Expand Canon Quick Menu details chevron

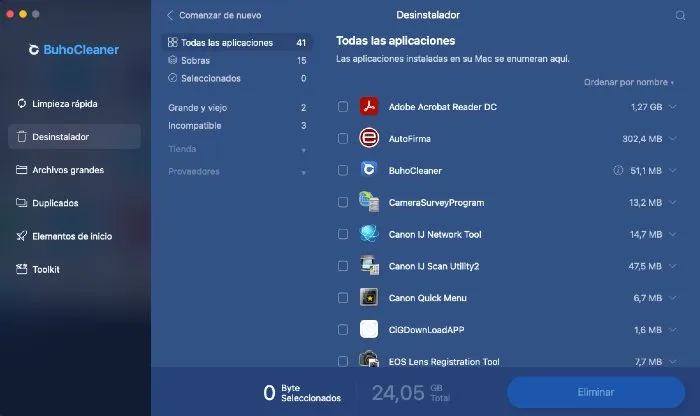coord(673,298)
